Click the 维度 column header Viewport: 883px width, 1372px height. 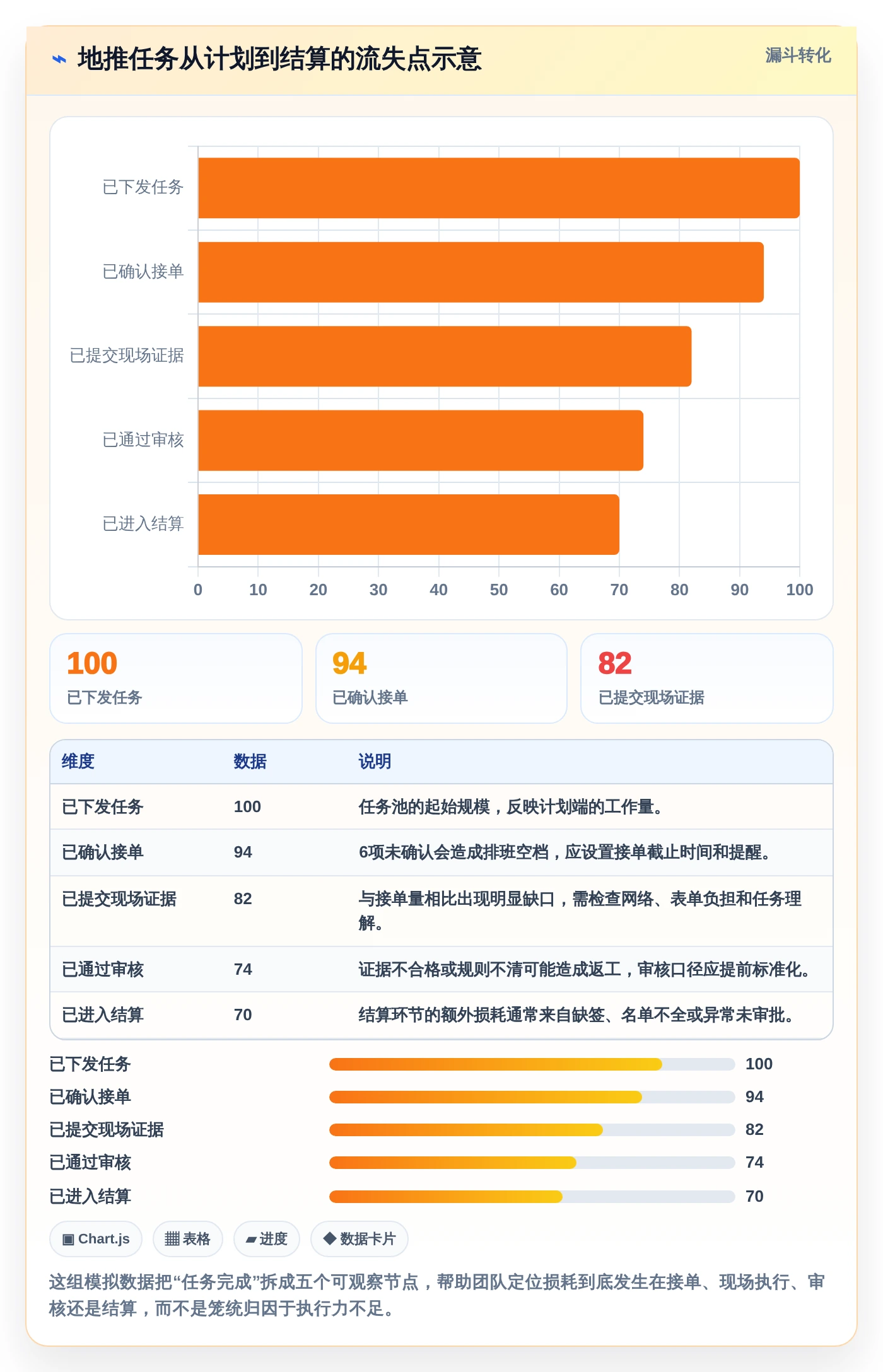point(78,761)
